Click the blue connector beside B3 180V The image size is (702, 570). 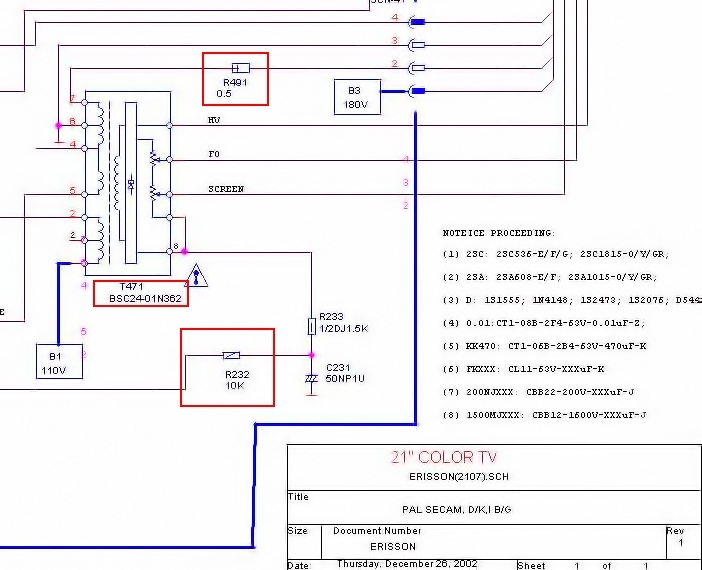tap(417, 92)
